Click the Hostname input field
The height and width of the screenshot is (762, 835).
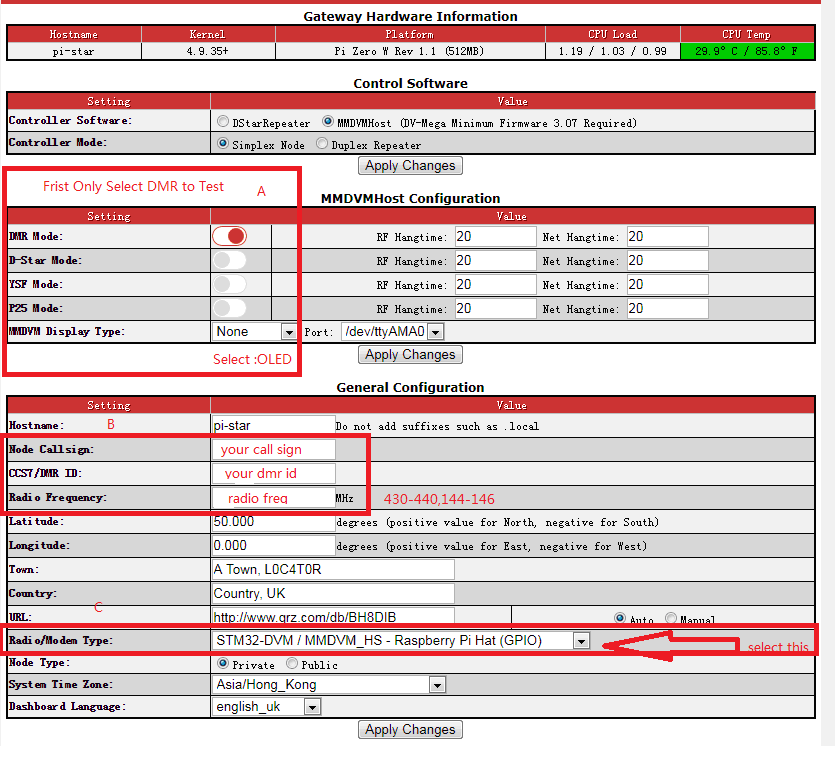coord(274,425)
